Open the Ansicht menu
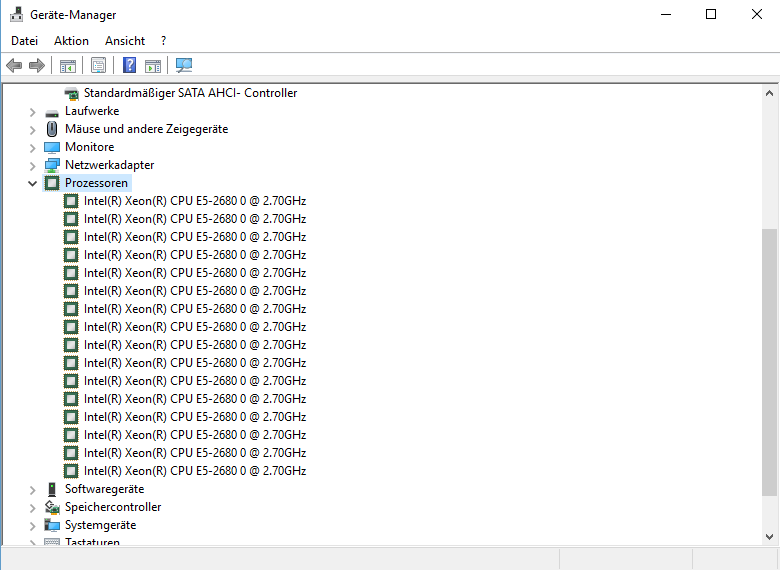Viewport: 780px width, 570px height. tap(125, 41)
